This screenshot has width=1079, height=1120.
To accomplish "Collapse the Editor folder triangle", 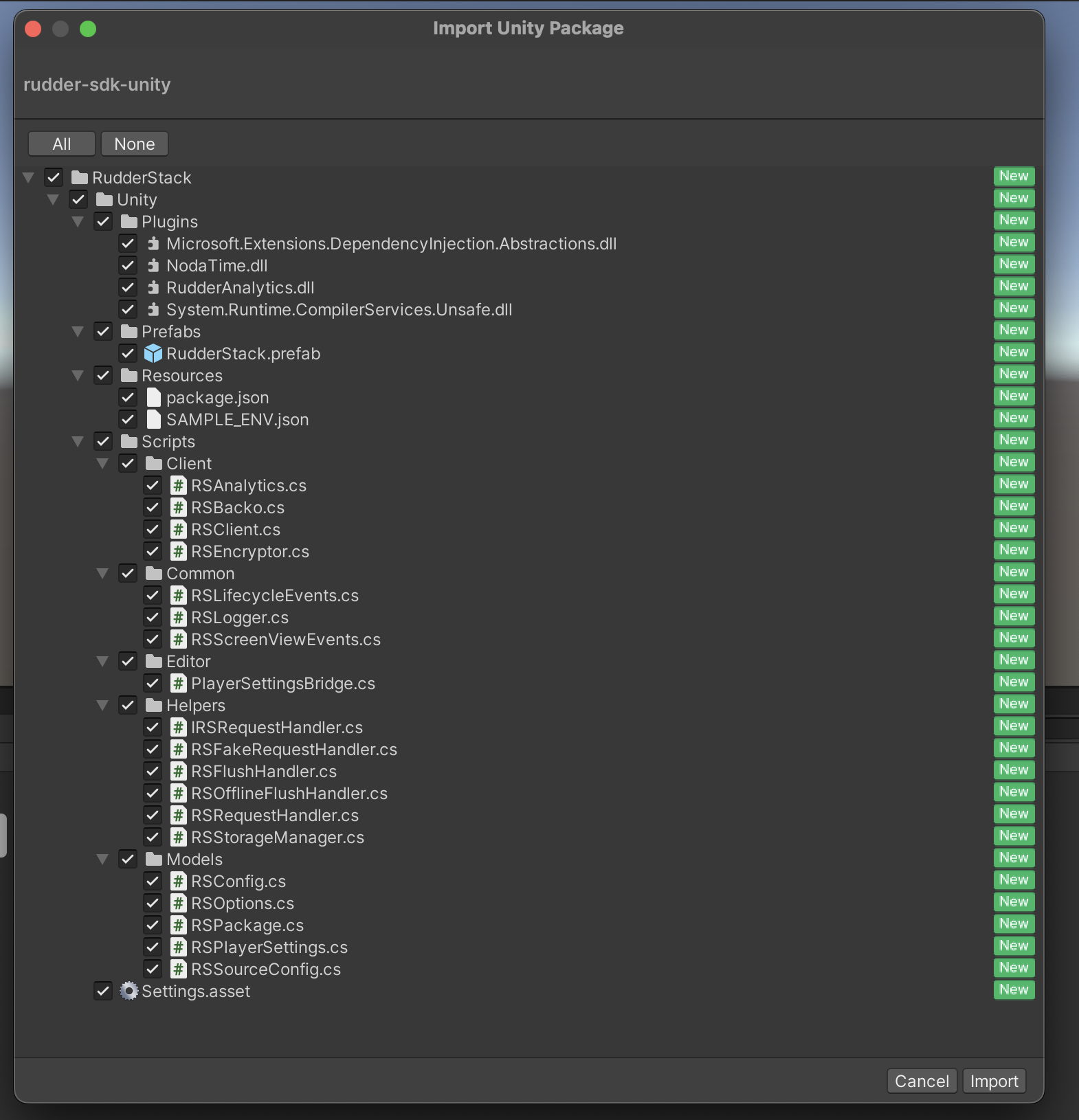I will [102, 662].
